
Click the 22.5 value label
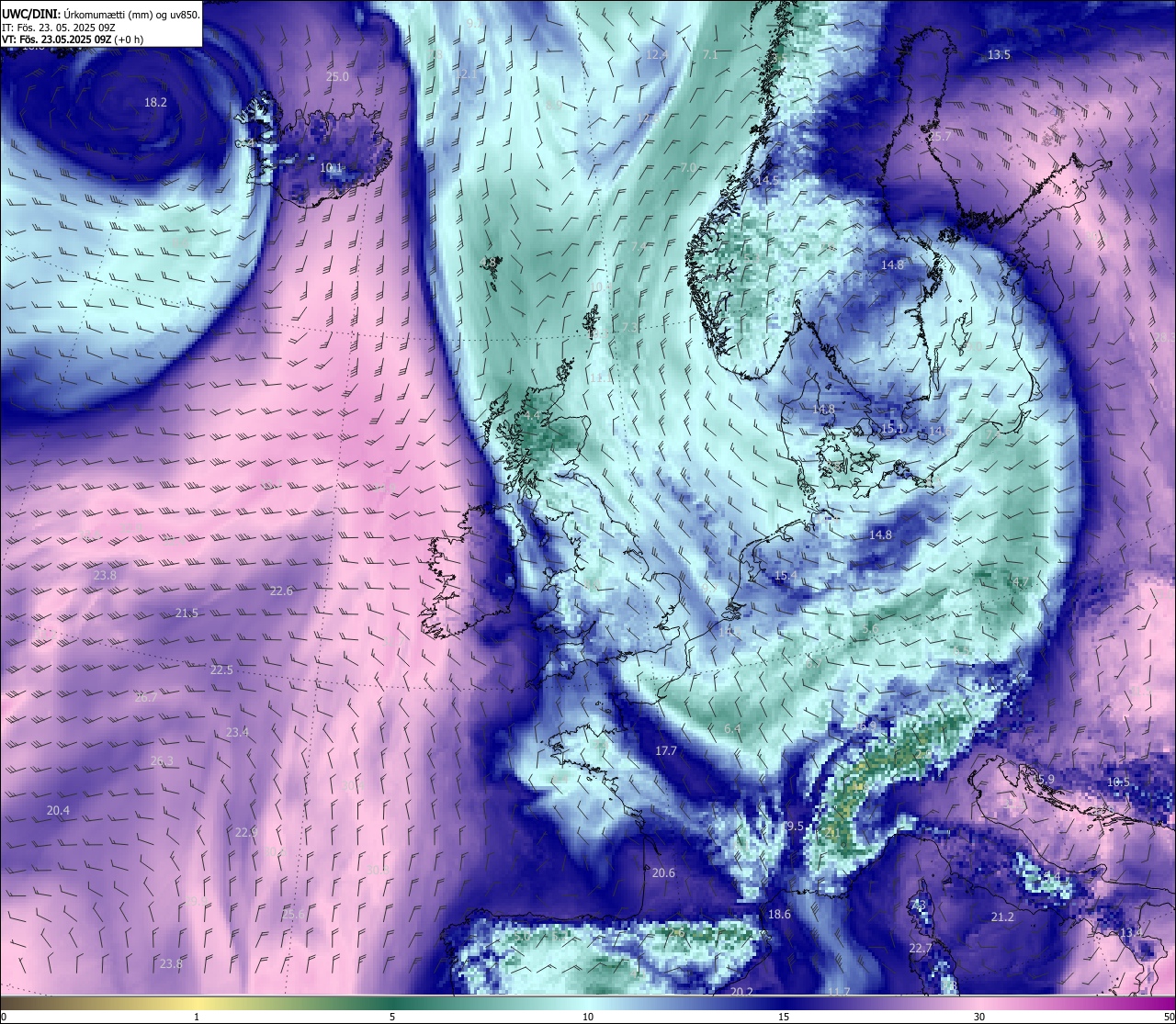(221, 670)
